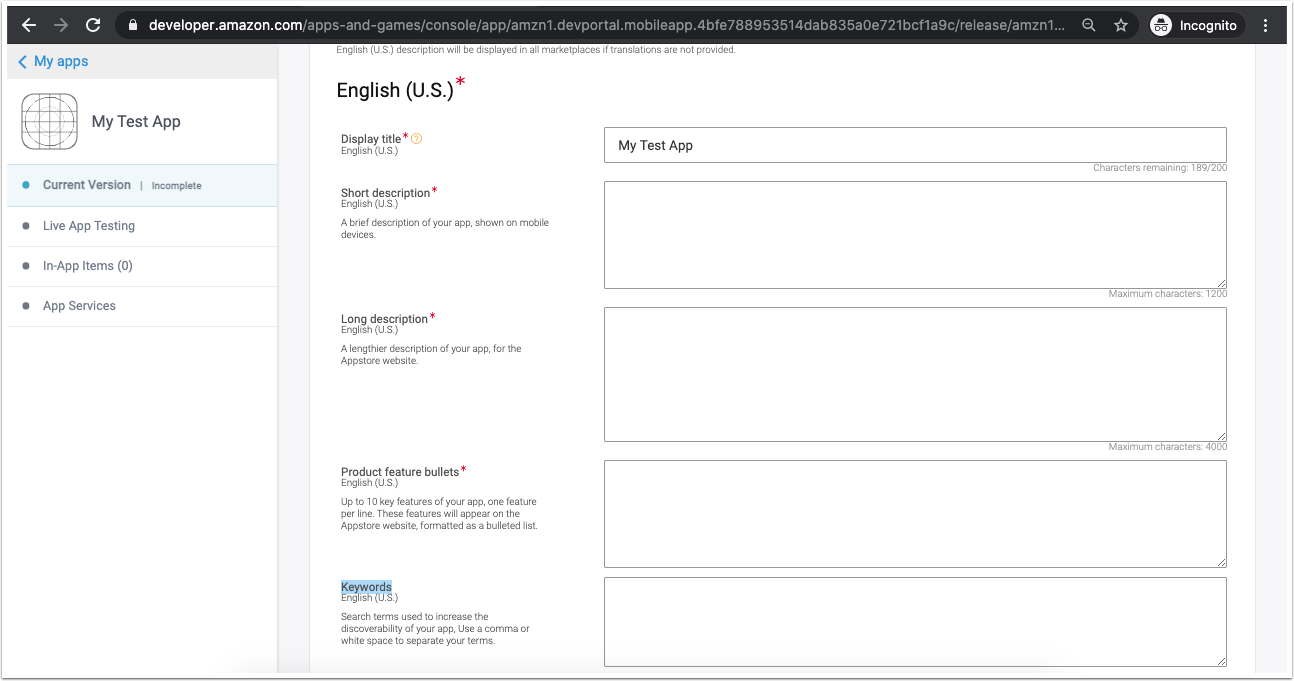Image resolution: width=1294 pixels, height=681 pixels.
Task: Open the Chrome three-dot menu
Action: 1268,25
